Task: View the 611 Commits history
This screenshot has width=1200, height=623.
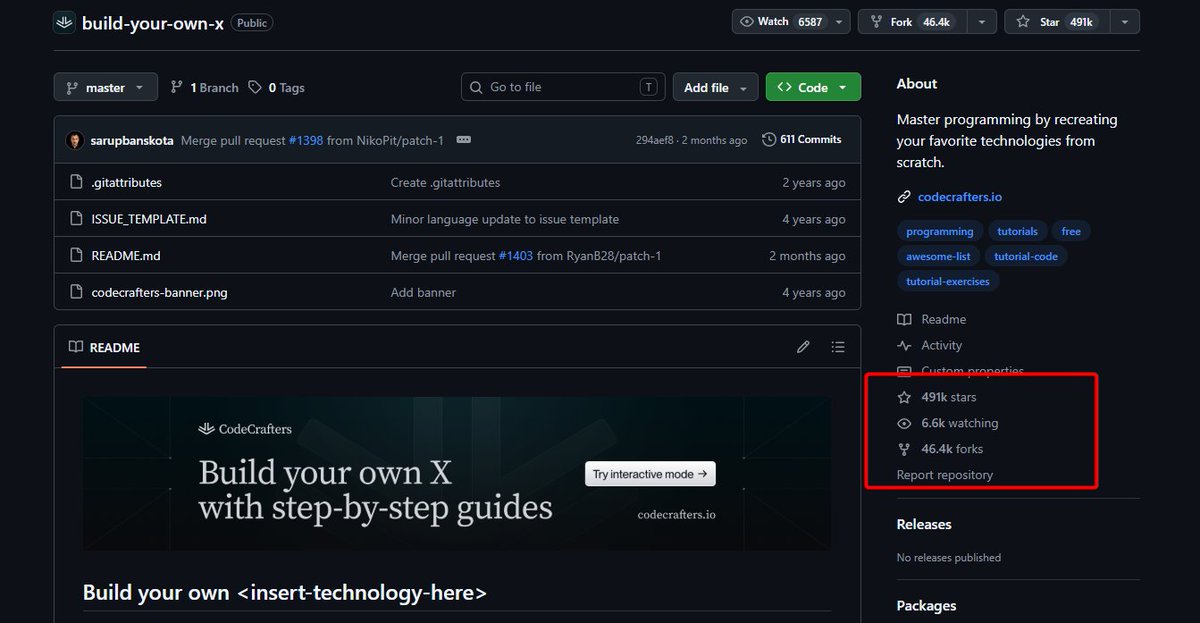Action: 802,139
